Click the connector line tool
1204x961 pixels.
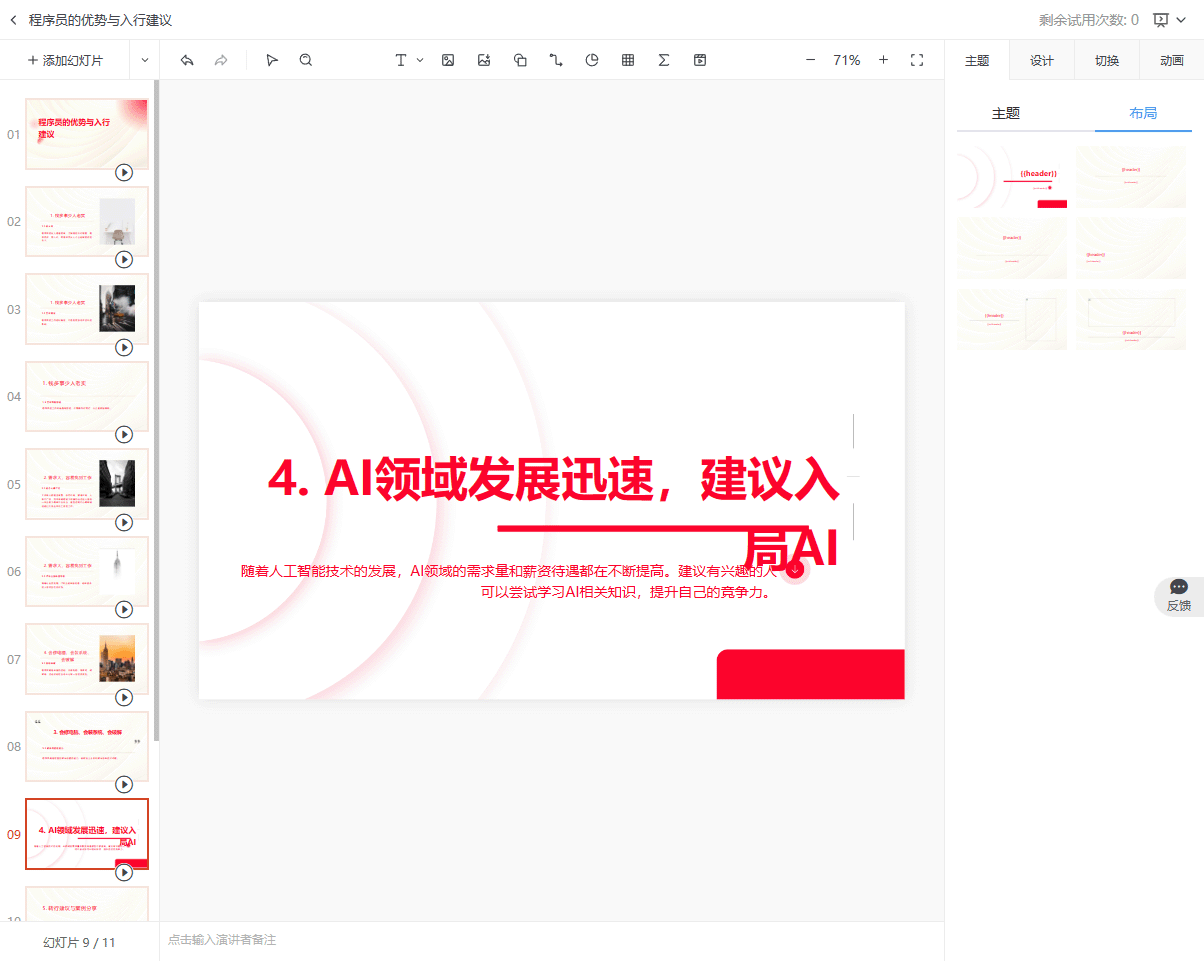(556, 60)
